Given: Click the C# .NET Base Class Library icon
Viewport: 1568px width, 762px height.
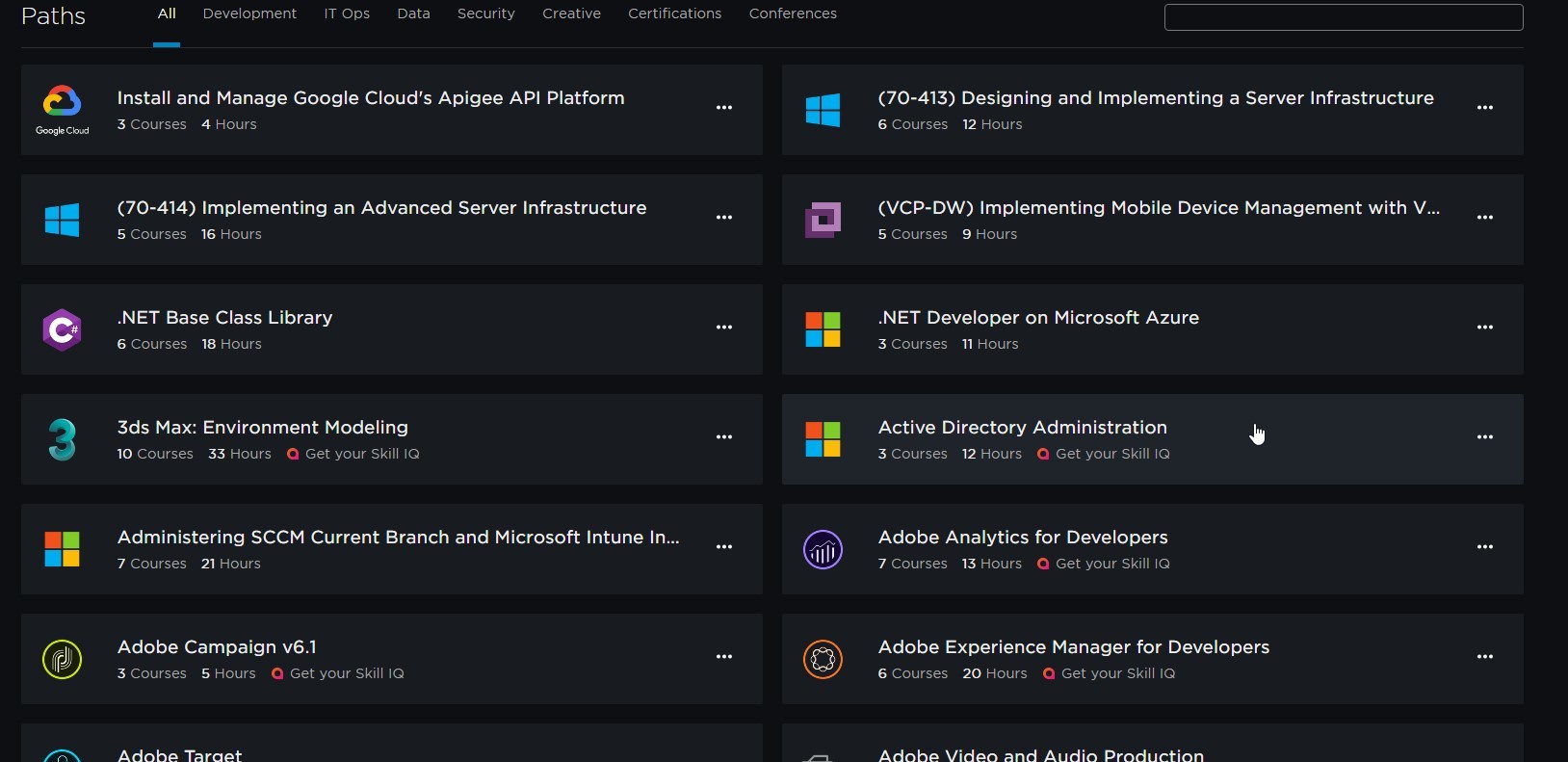Looking at the screenshot, I should 63,329.
